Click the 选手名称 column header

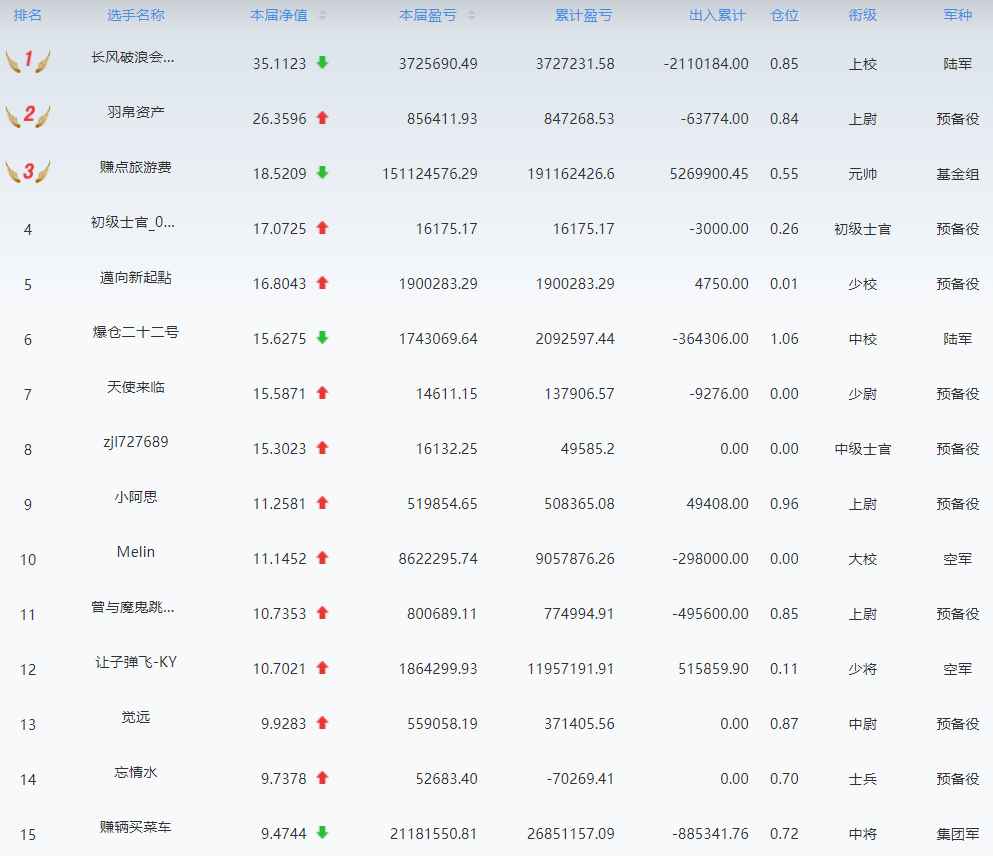click(x=136, y=15)
